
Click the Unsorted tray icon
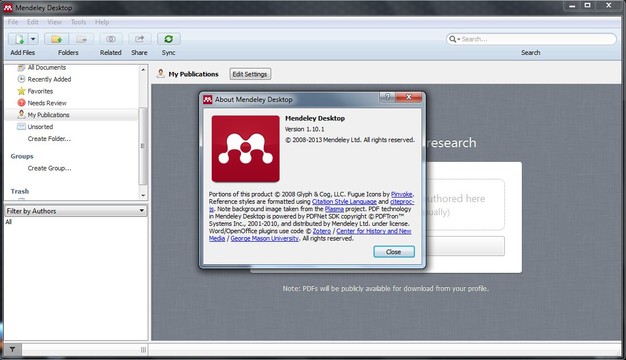22,127
